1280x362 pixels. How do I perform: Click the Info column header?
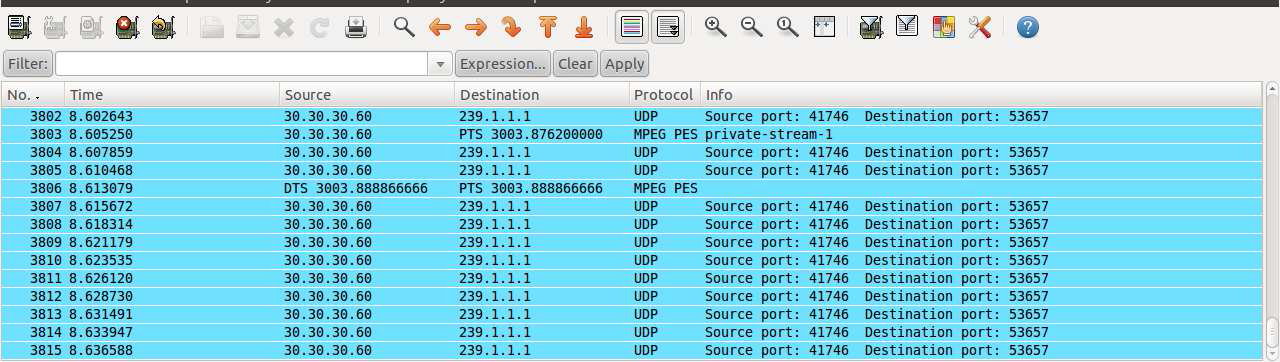pyautogui.click(x=981, y=95)
